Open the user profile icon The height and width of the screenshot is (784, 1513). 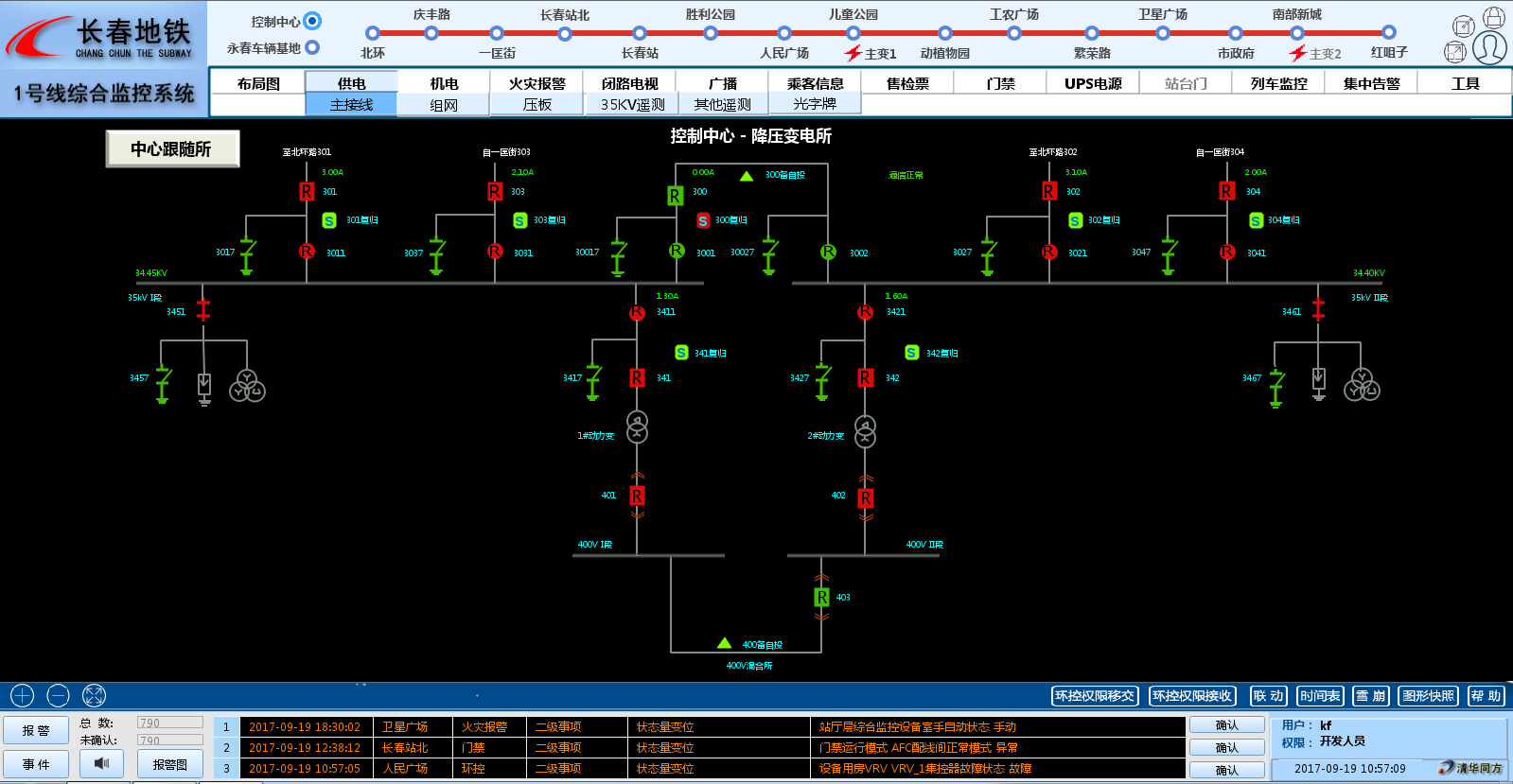pyautogui.click(x=1489, y=47)
